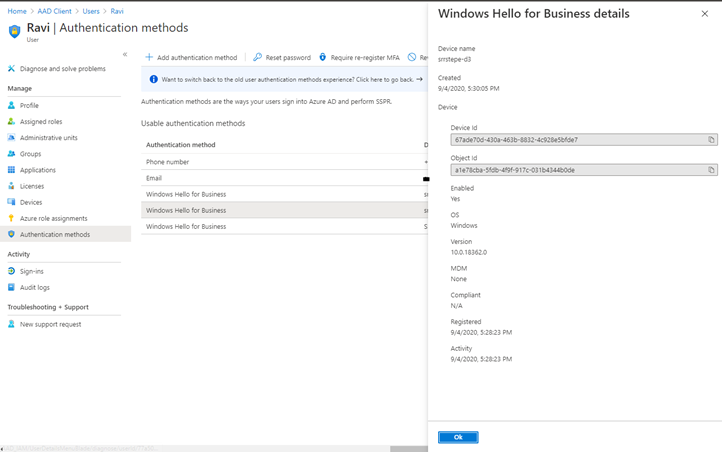Click the Administrative units icon
The image size is (722, 452).
12,138
